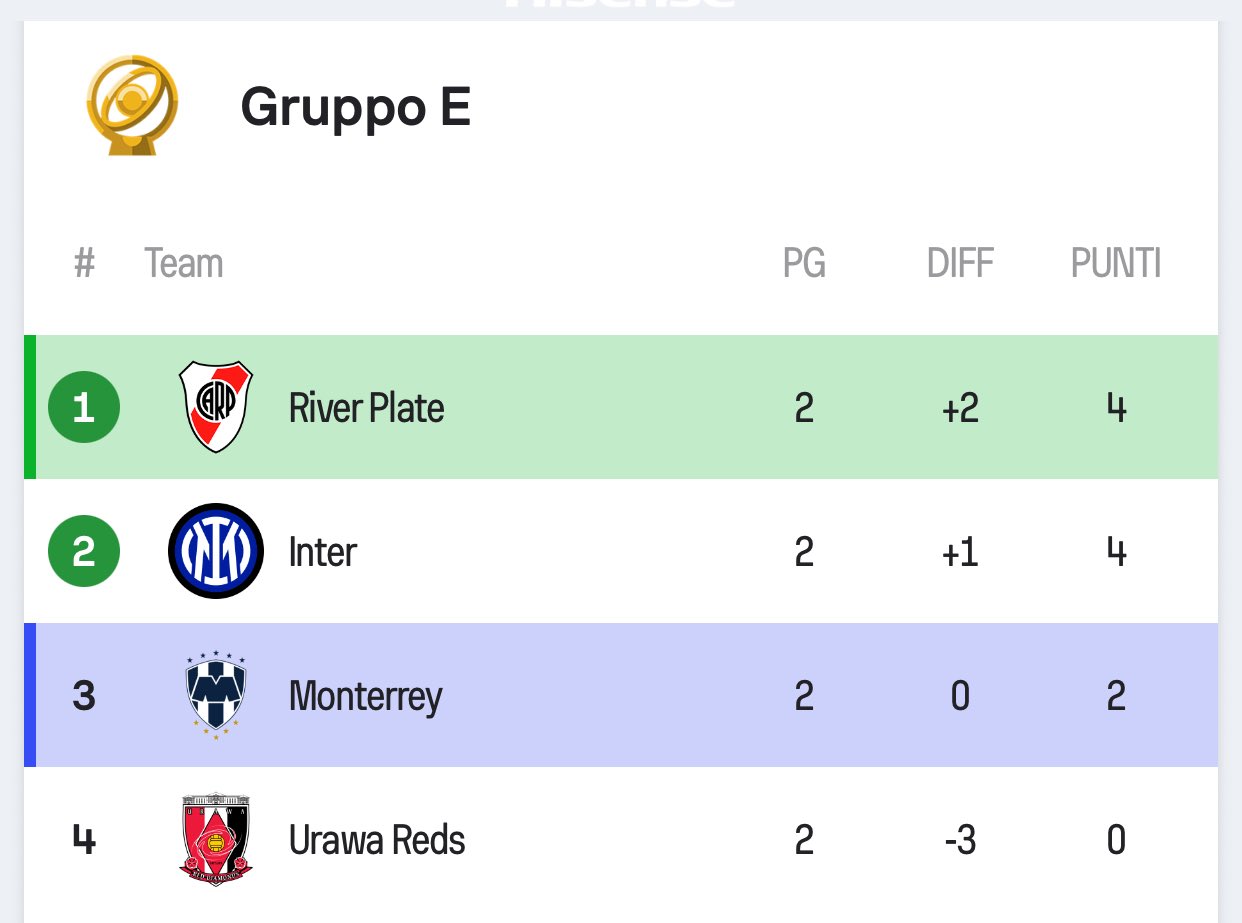Open the River Plate team name link

tap(366, 408)
